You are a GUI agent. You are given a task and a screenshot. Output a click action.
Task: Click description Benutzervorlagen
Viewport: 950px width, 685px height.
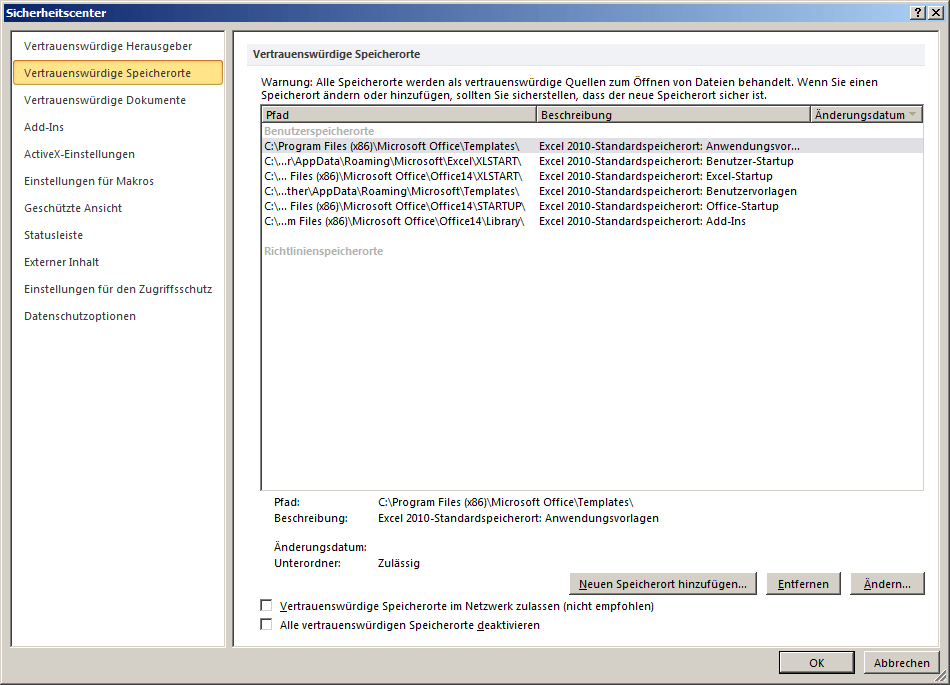point(668,191)
